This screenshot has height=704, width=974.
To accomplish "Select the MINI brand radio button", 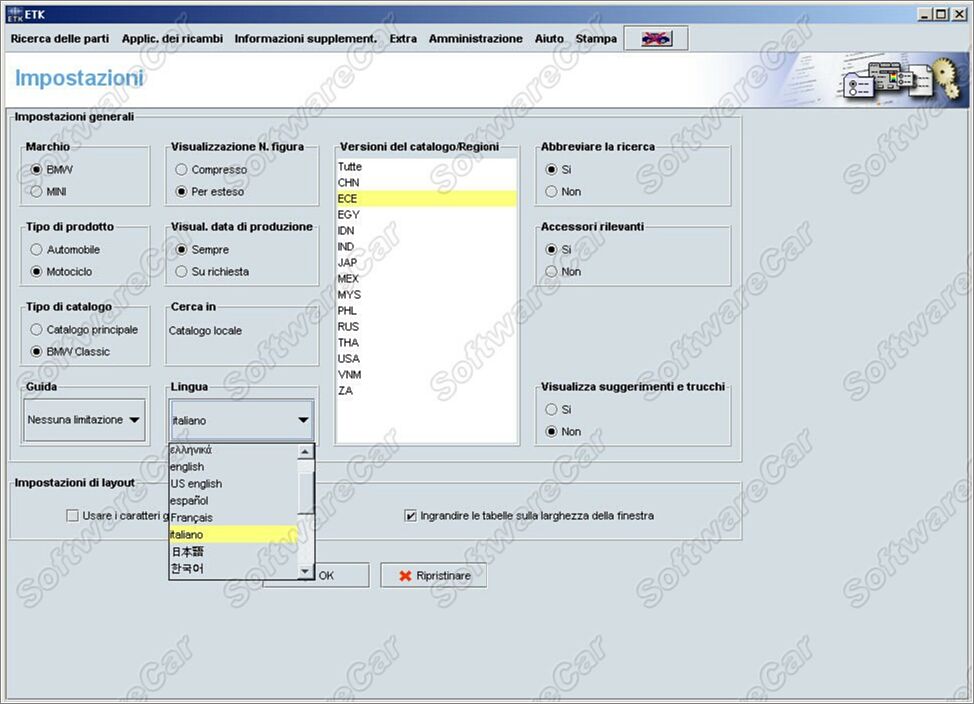I will (37, 191).
